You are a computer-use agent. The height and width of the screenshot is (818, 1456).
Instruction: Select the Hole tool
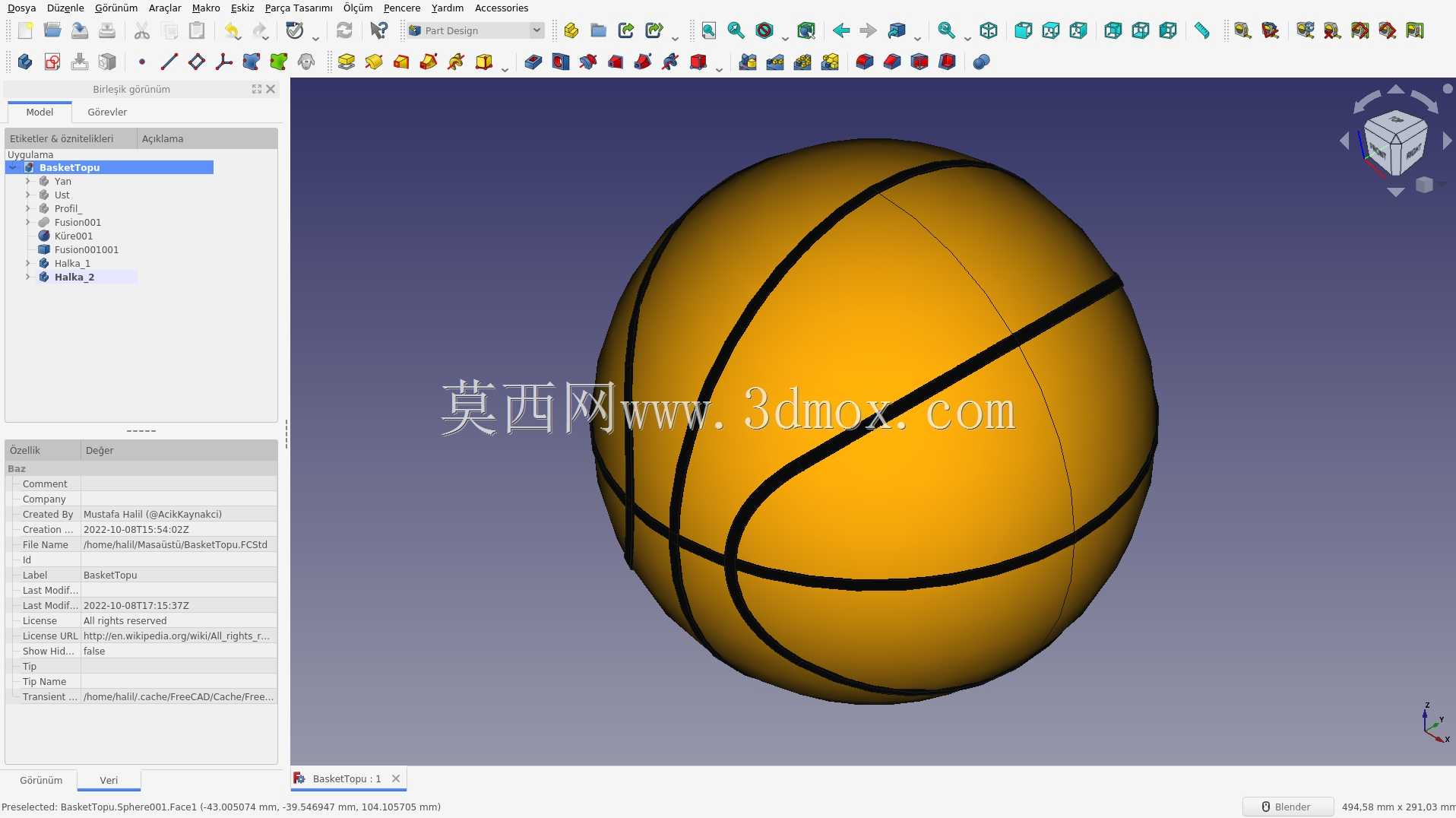(x=561, y=62)
